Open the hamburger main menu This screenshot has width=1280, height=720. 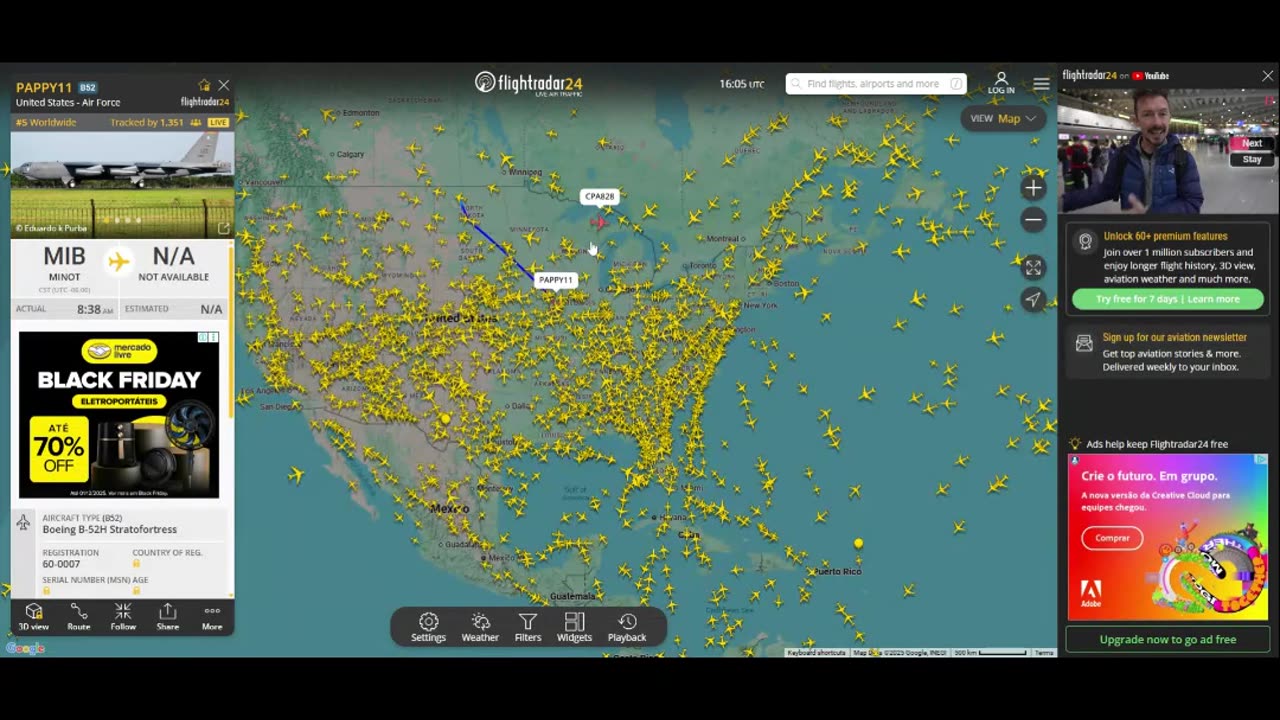[1041, 84]
